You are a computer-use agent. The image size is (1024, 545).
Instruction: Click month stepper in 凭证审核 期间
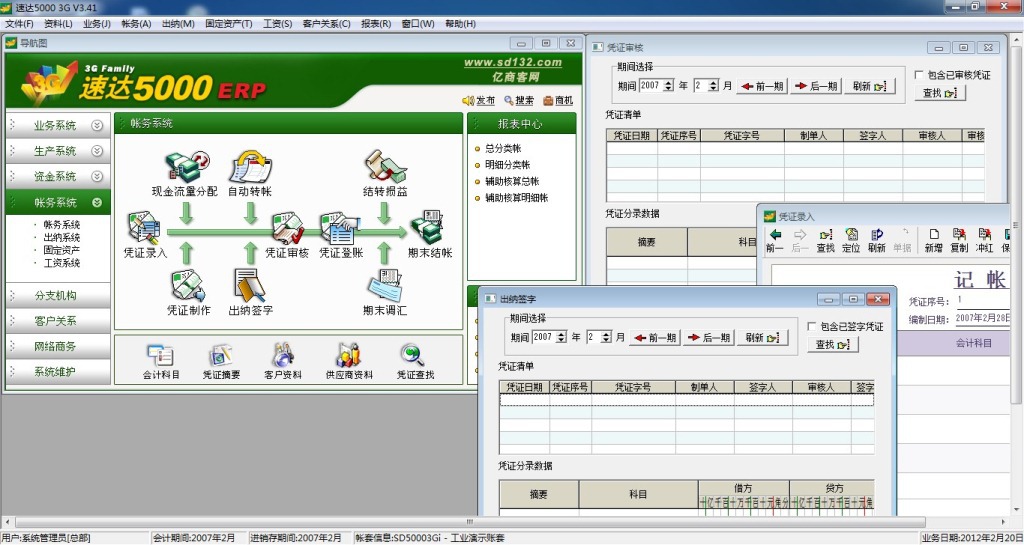pos(713,86)
